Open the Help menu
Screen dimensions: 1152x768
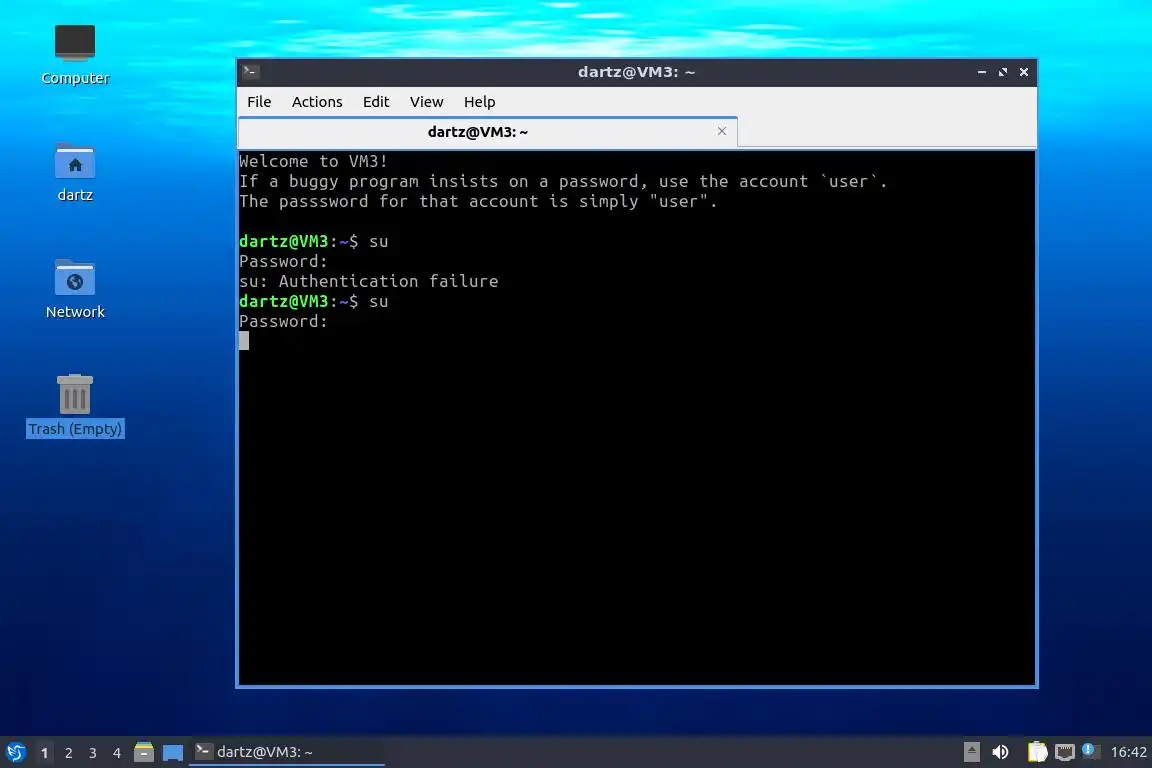pos(479,101)
